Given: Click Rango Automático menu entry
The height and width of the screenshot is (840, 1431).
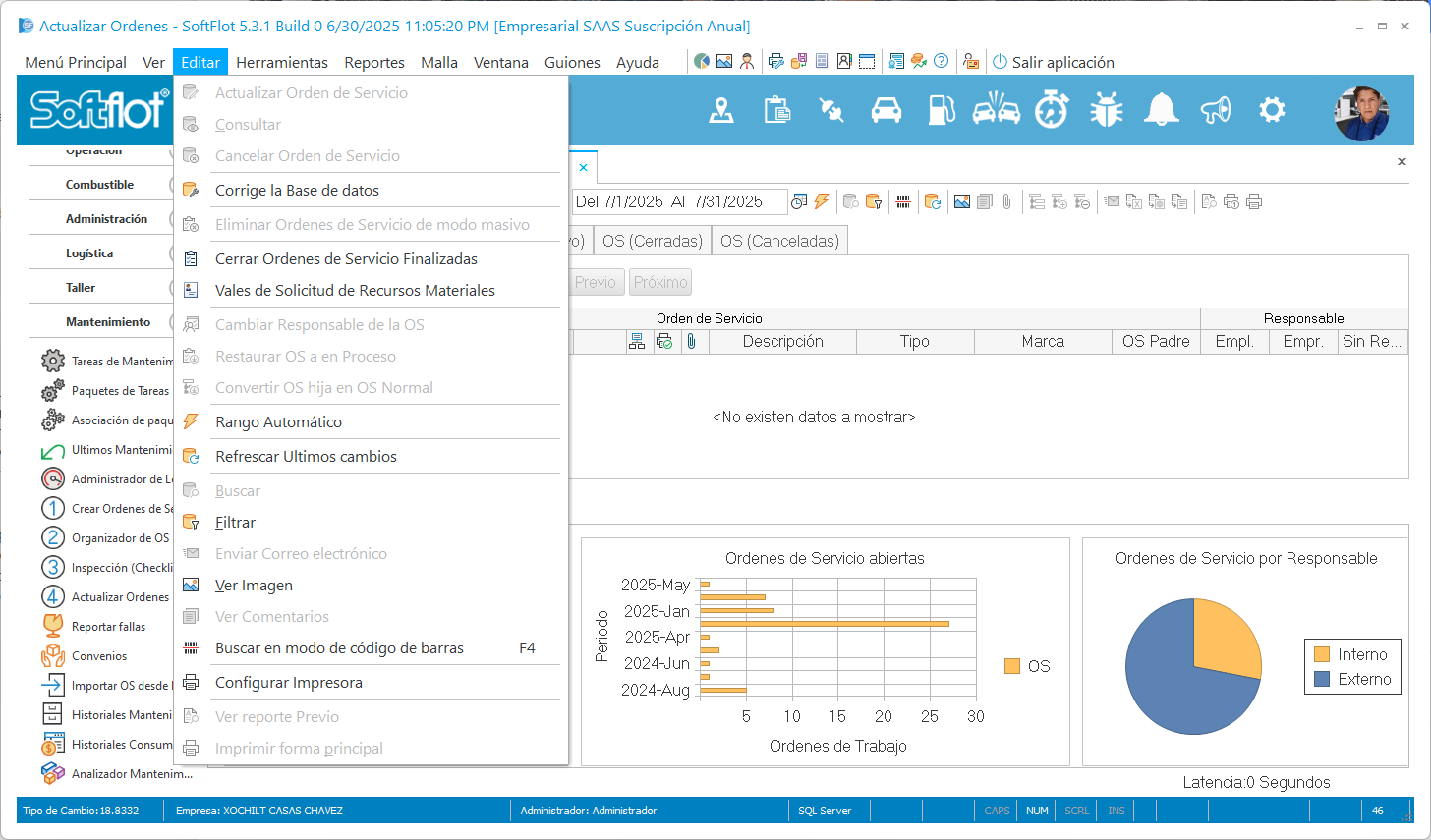Looking at the screenshot, I should [278, 422].
